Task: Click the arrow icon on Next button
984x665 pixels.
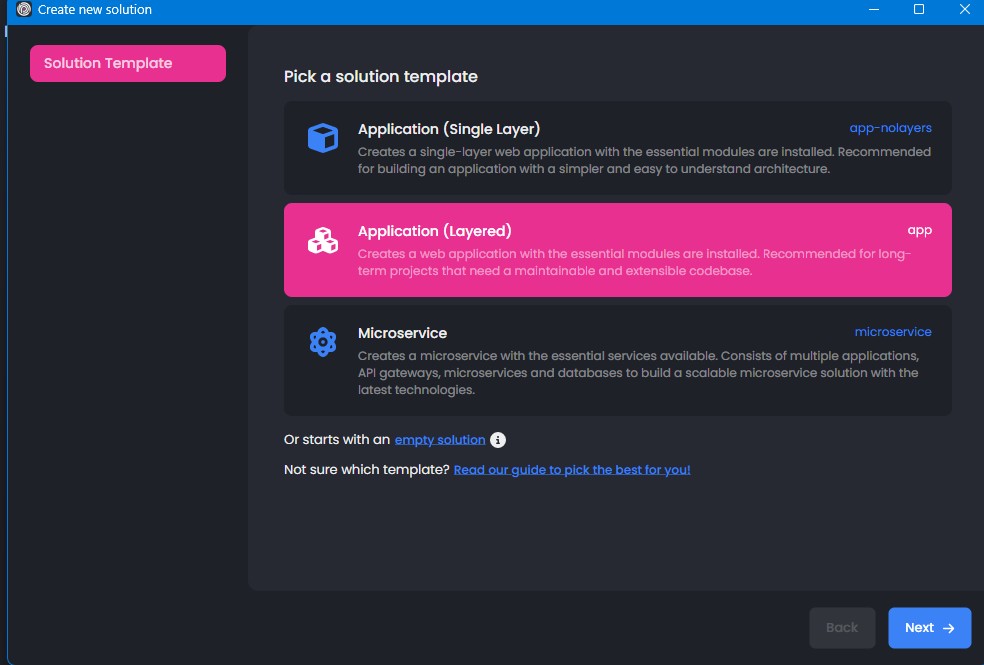Action: (949, 628)
